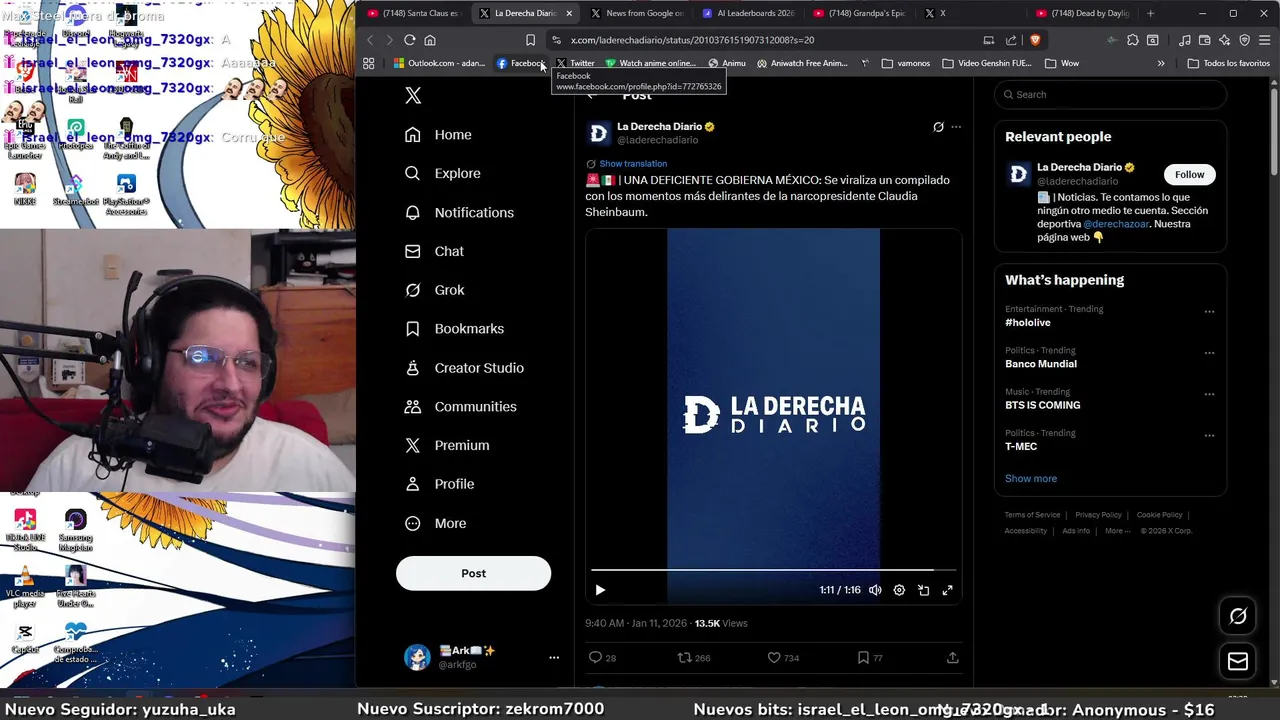This screenshot has height=720, width=1280.
Task: Open more options for BTS IS COMING trend
Action: [x=1209, y=394]
